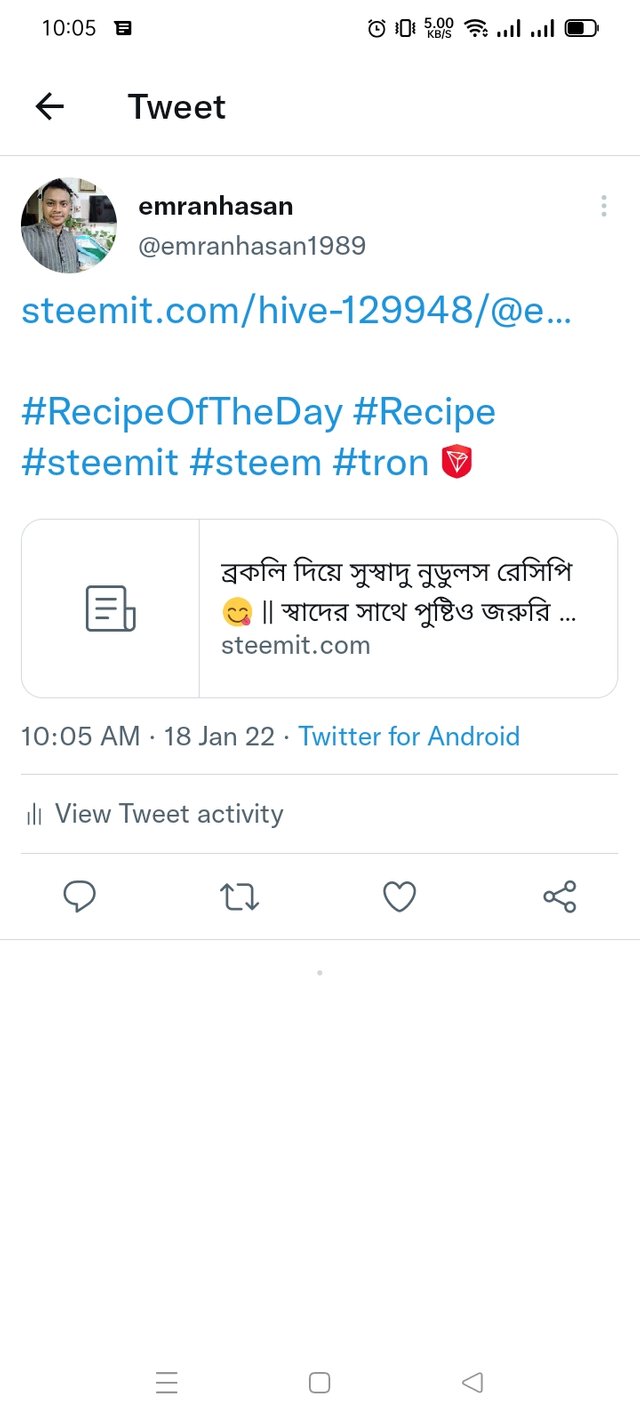Tap the #tron hashtag

(378, 461)
